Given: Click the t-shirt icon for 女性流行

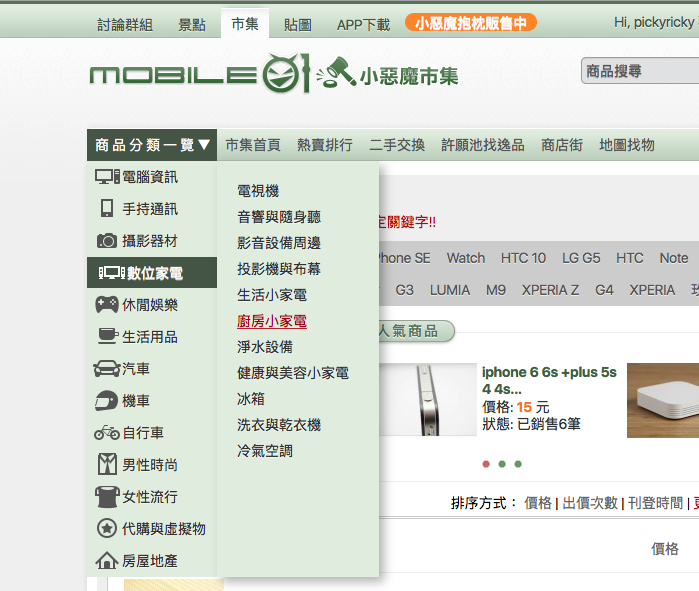Looking at the screenshot, I should click(x=107, y=497).
